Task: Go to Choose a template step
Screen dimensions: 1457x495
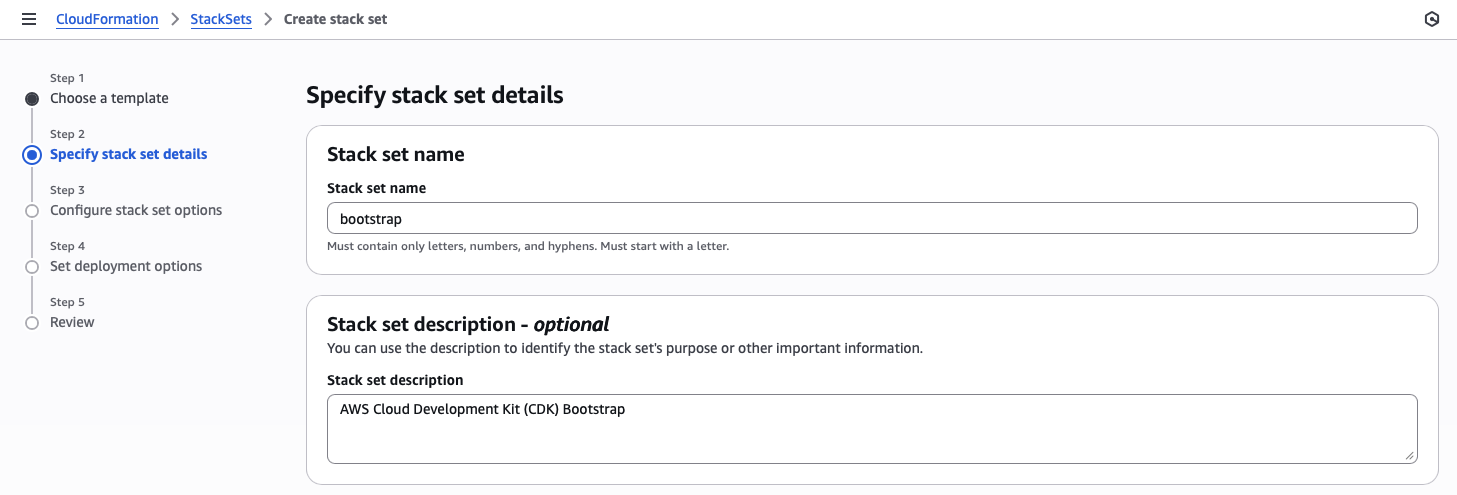Action: pos(109,98)
